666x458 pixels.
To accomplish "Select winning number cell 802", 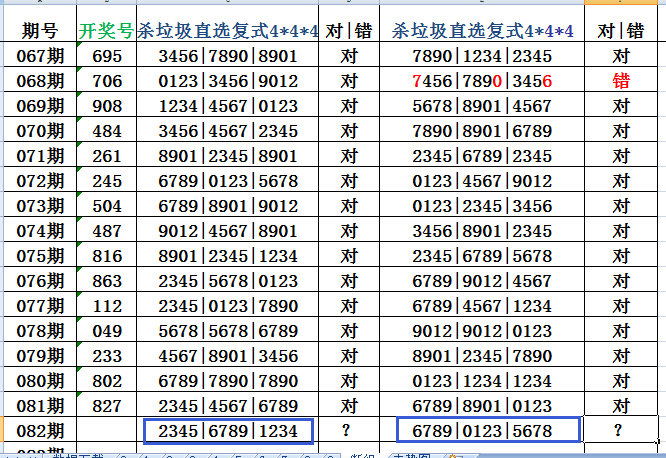I will tap(107, 381).
